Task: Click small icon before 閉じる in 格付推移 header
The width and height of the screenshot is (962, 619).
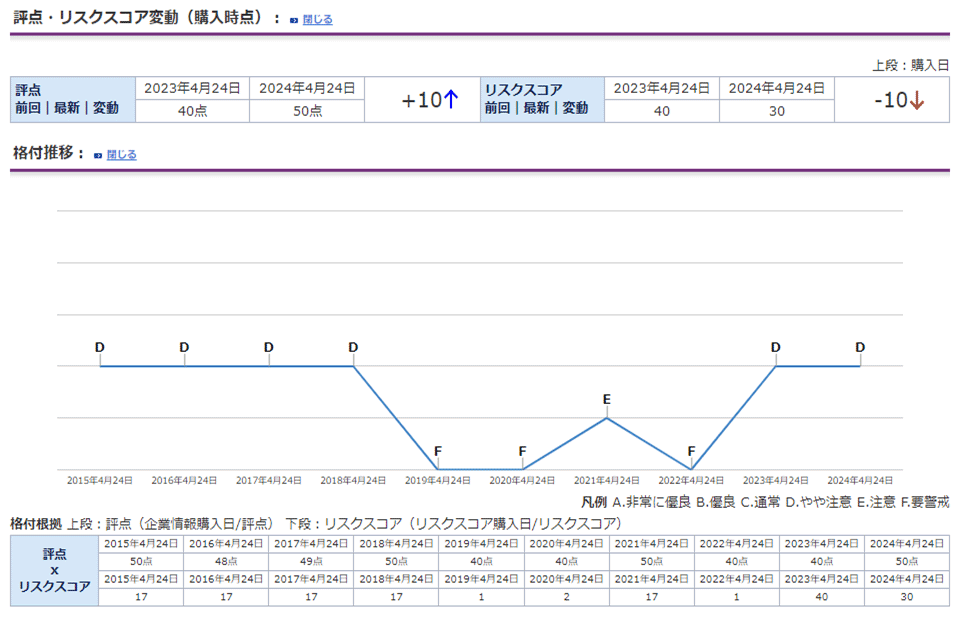Action: coord(98,155)
